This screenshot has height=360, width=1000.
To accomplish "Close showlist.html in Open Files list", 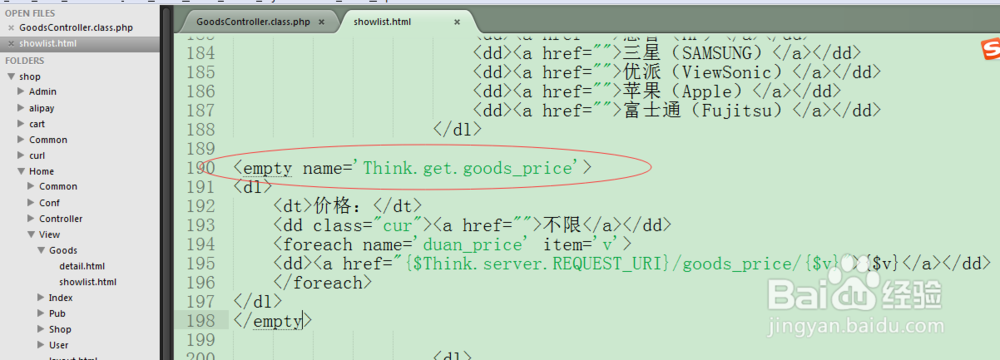I will pyautogui.click(x=11, y=44).
